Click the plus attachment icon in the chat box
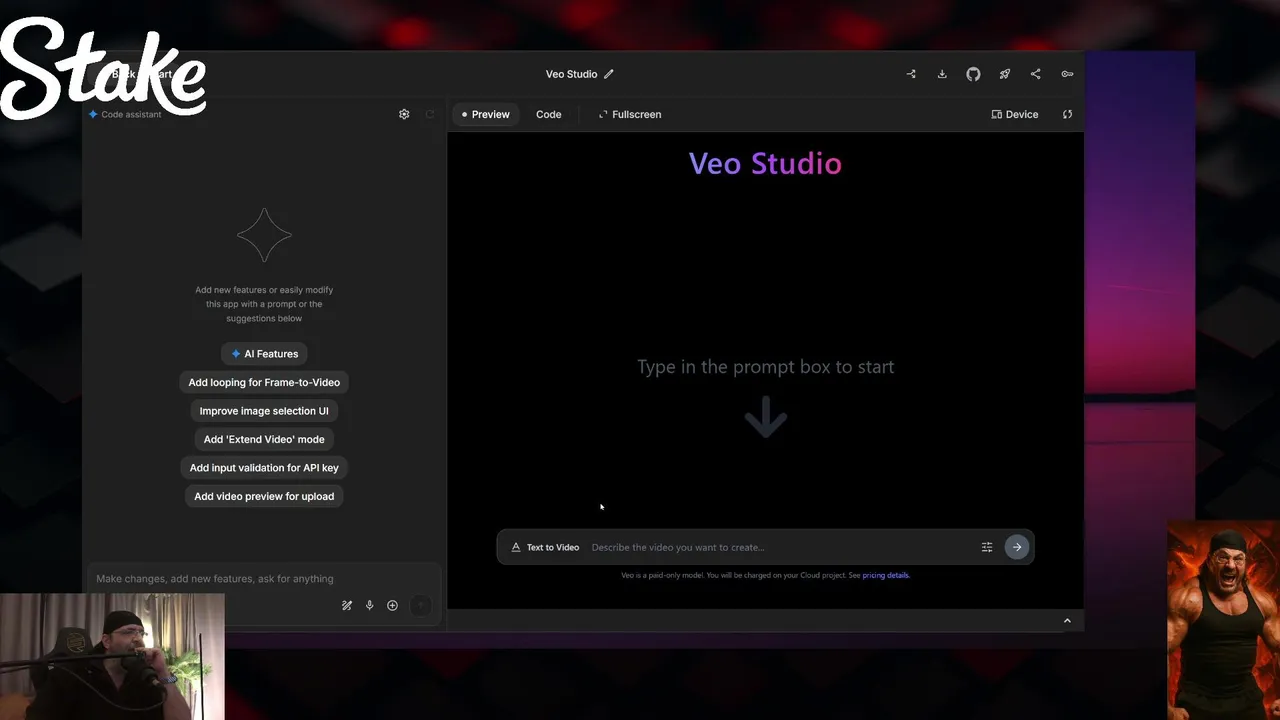 pos(392,605)
